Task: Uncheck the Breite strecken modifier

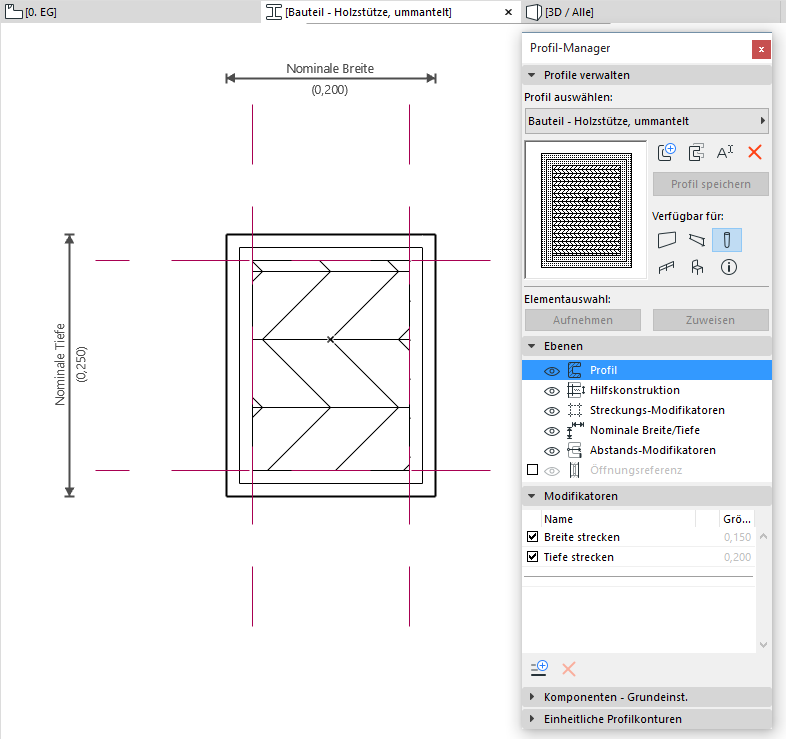Action: 532,537
